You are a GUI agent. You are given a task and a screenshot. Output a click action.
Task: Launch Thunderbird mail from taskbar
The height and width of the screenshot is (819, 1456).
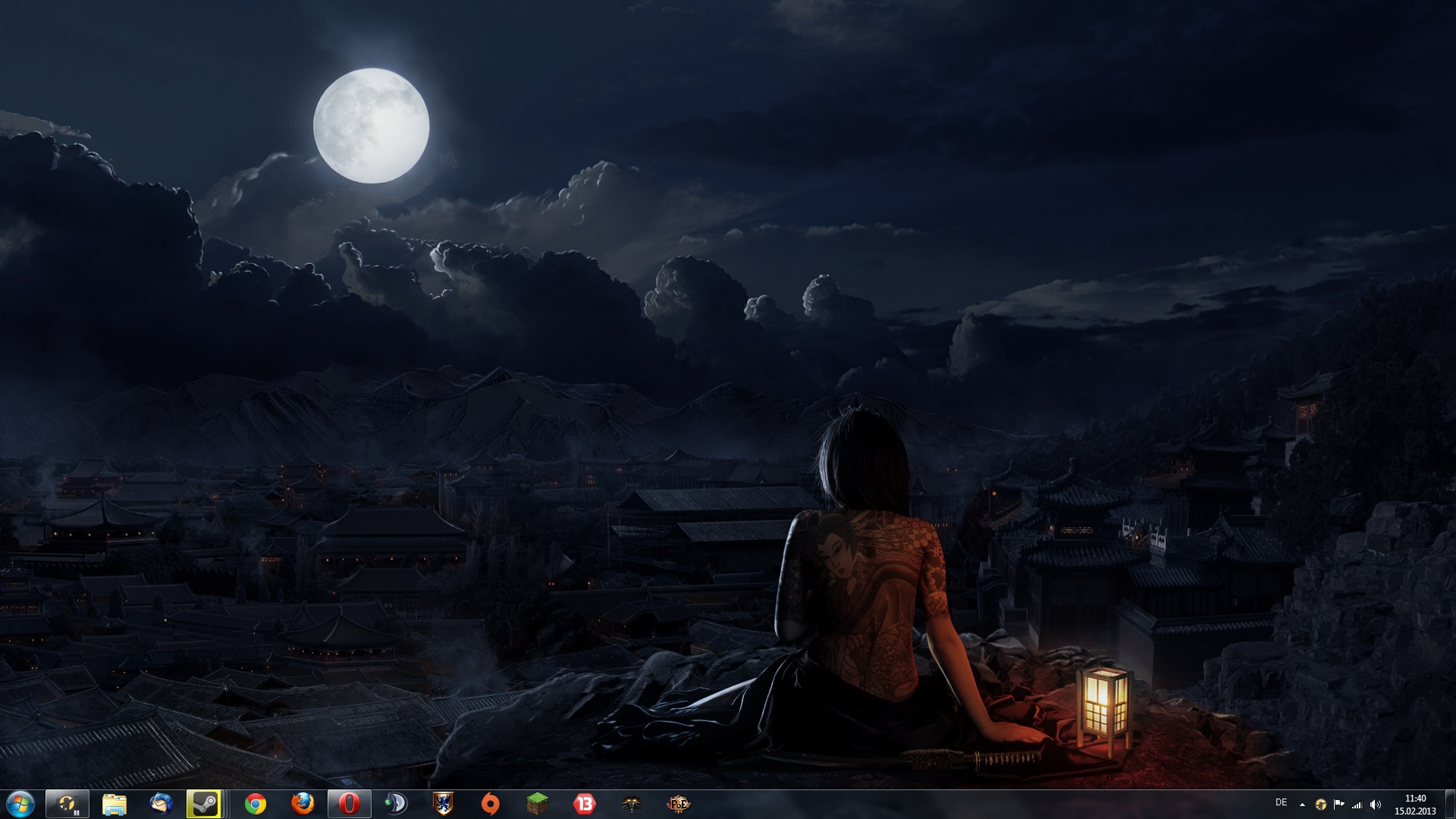click(x=161, y=804)
